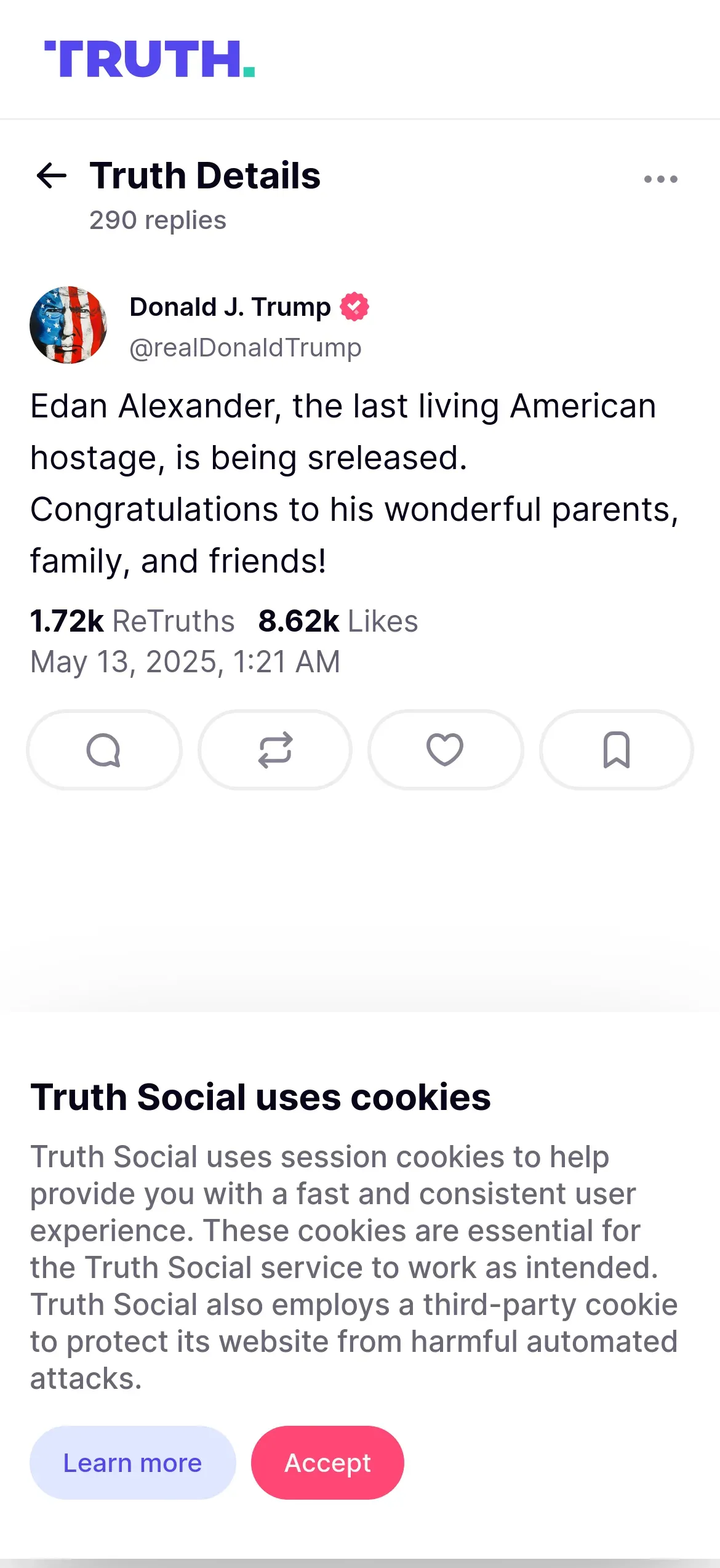720x1568 pixels.
Task: View the 8.62k Likes list
Action: (x=338, y=621)
